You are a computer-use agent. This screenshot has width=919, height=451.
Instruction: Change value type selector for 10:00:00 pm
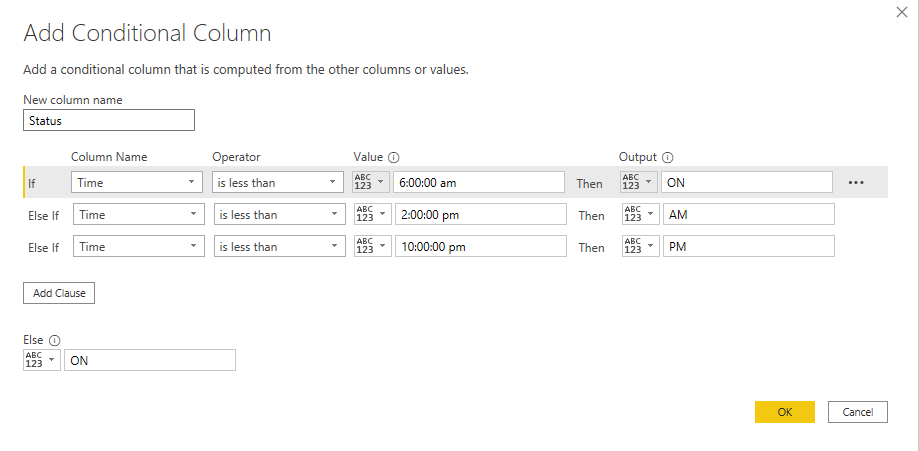[373, 247]
